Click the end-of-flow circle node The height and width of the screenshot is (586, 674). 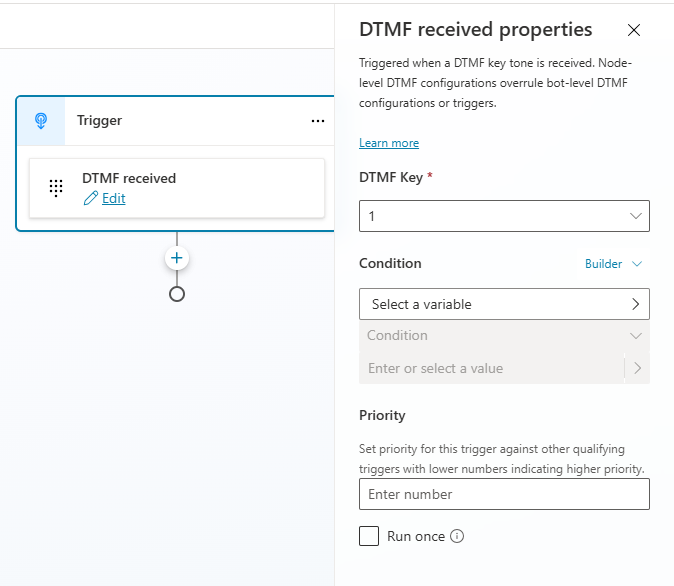[x=177, y=294]
